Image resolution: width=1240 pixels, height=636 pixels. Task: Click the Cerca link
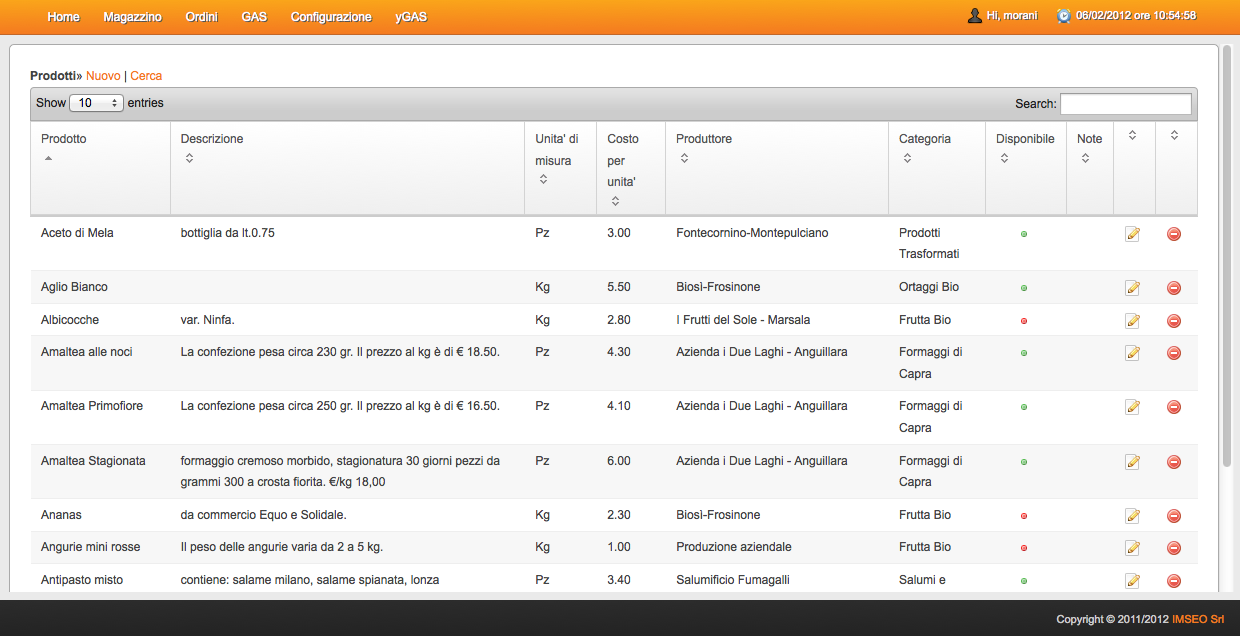(146, 76)
